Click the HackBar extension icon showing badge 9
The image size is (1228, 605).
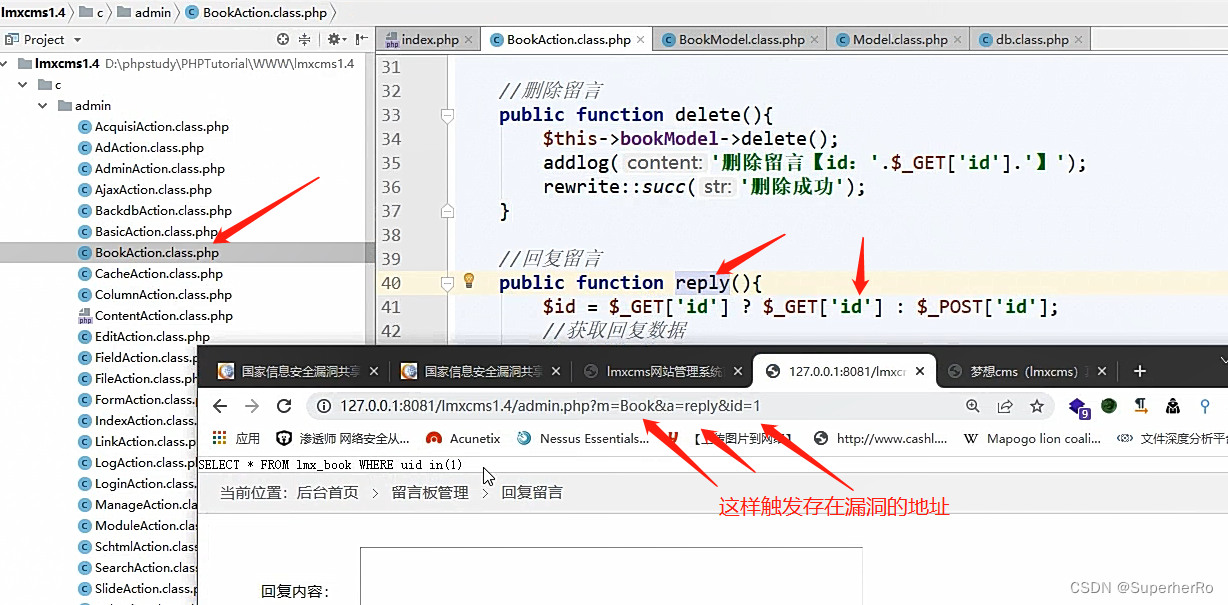point(1079,407)
